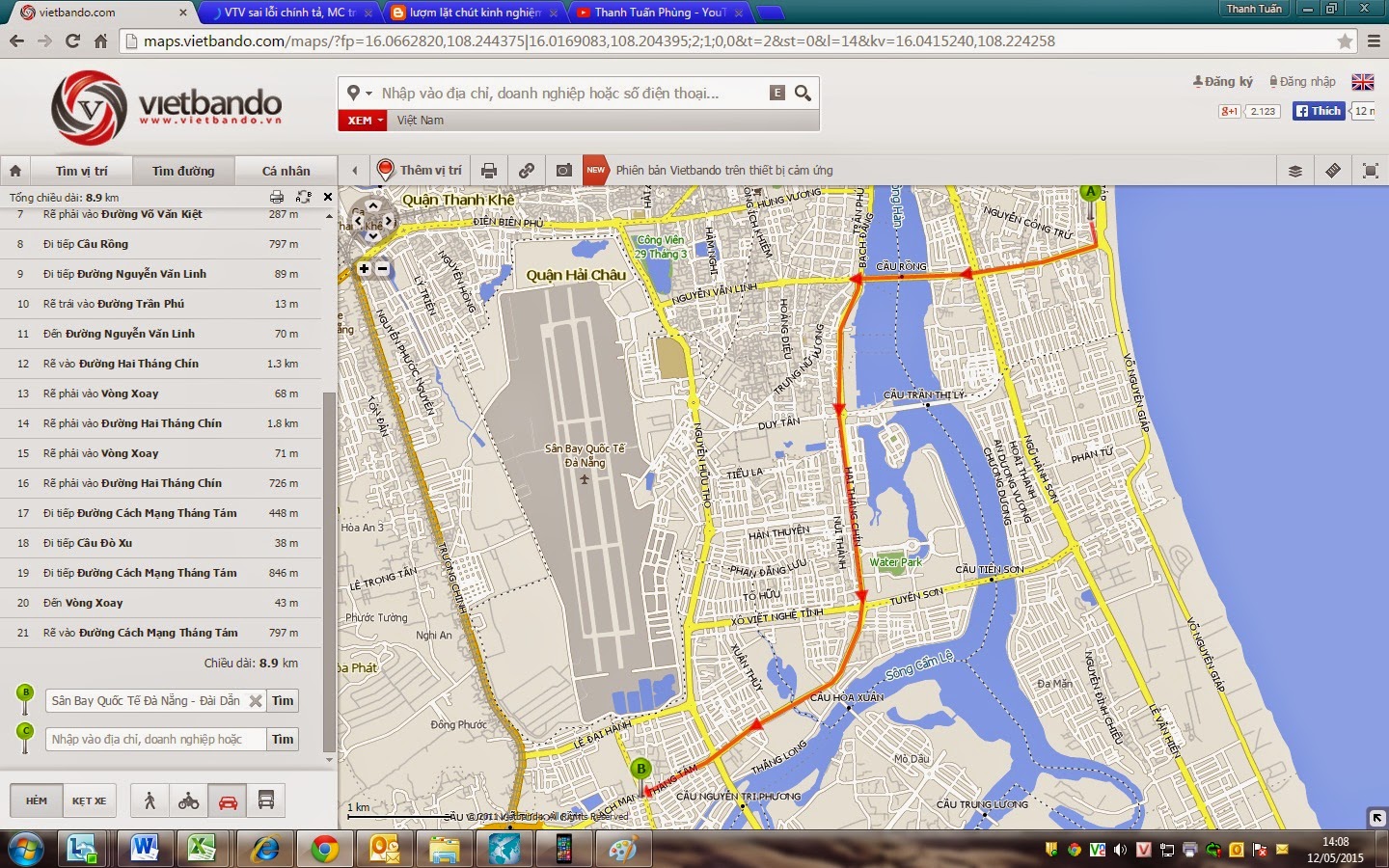Image resolution: width=1389 pixels, height=868 pixels.
Task: Open the location pin dropdown in search box
Action: tap(359, 93)
